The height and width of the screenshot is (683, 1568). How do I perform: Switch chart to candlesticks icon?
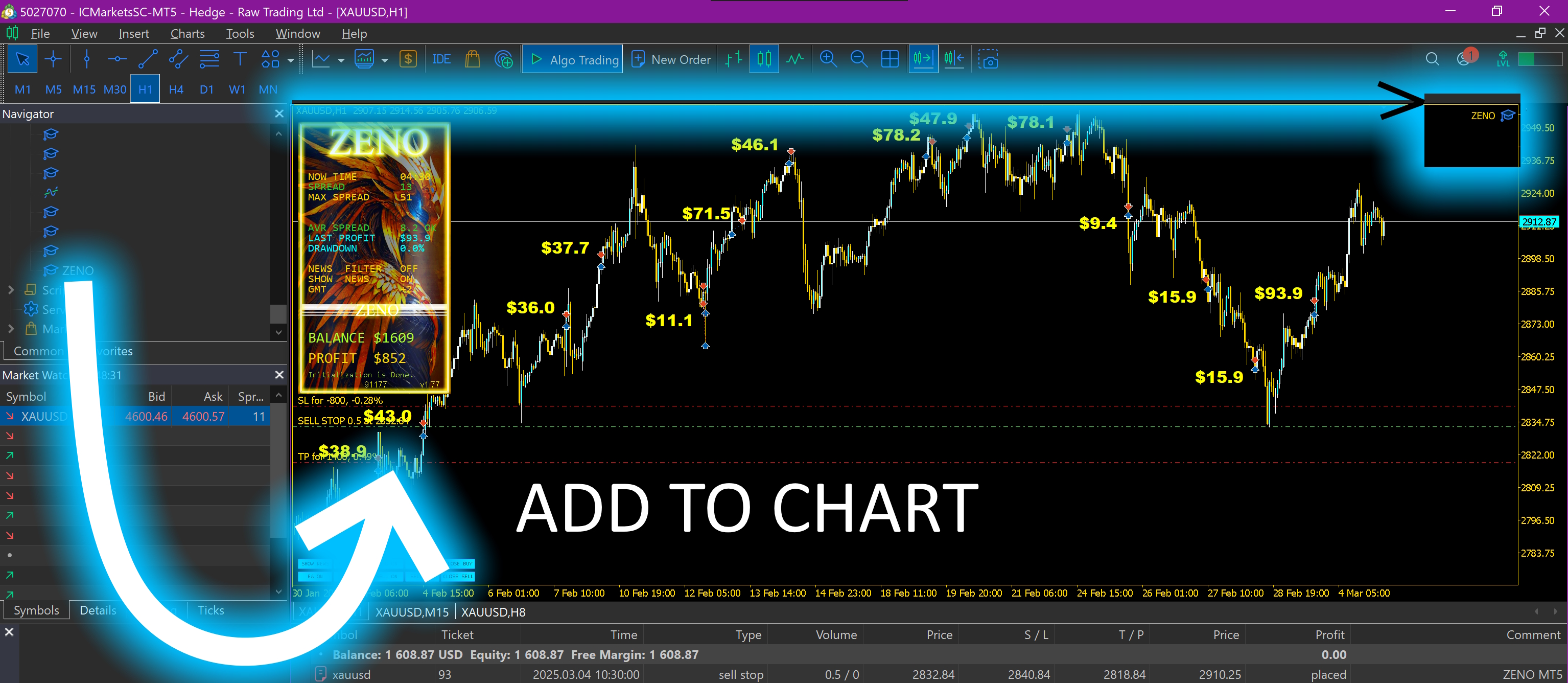point(764,59)
